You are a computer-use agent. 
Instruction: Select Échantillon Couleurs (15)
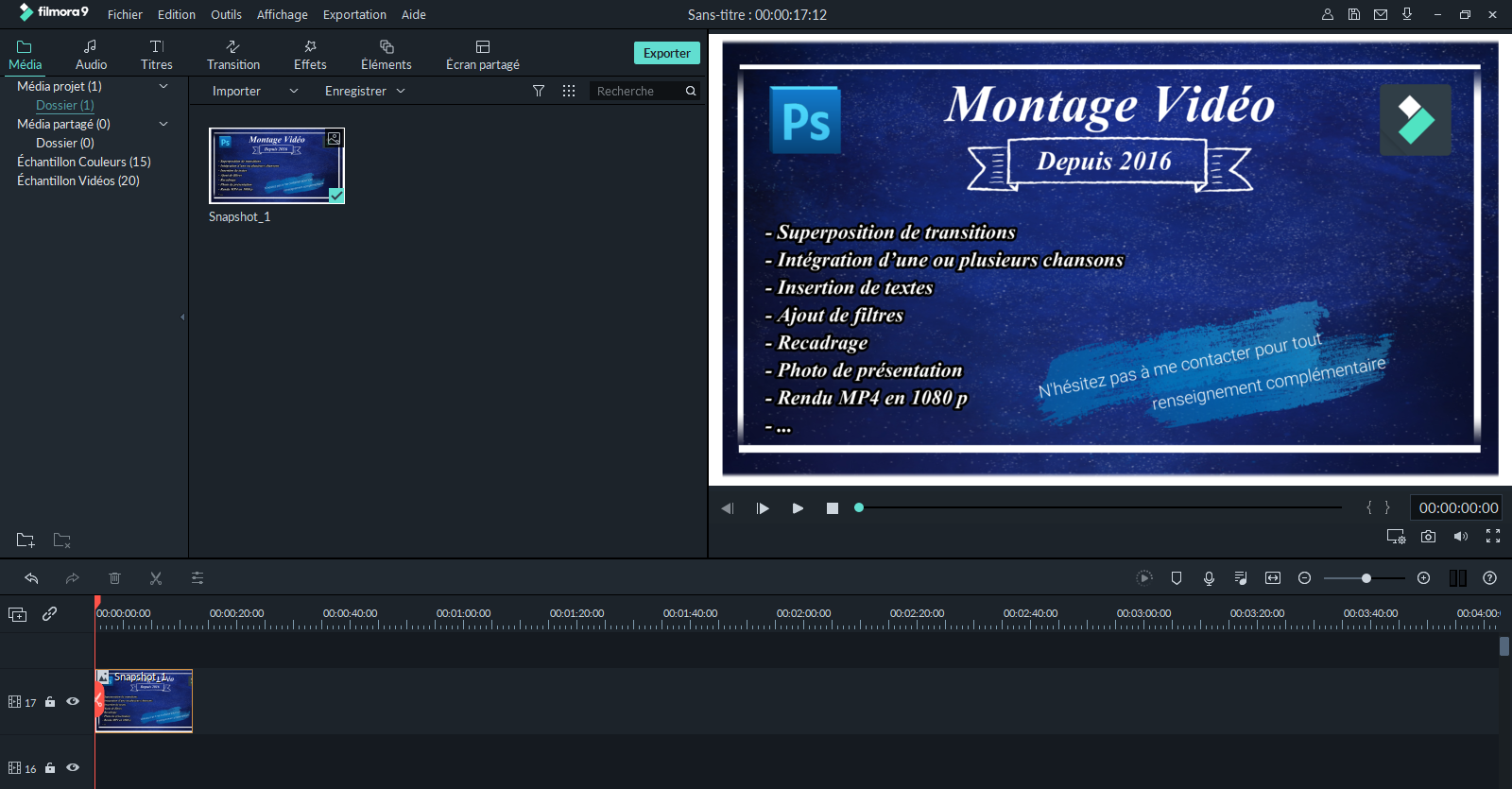[x=84, y=162]
